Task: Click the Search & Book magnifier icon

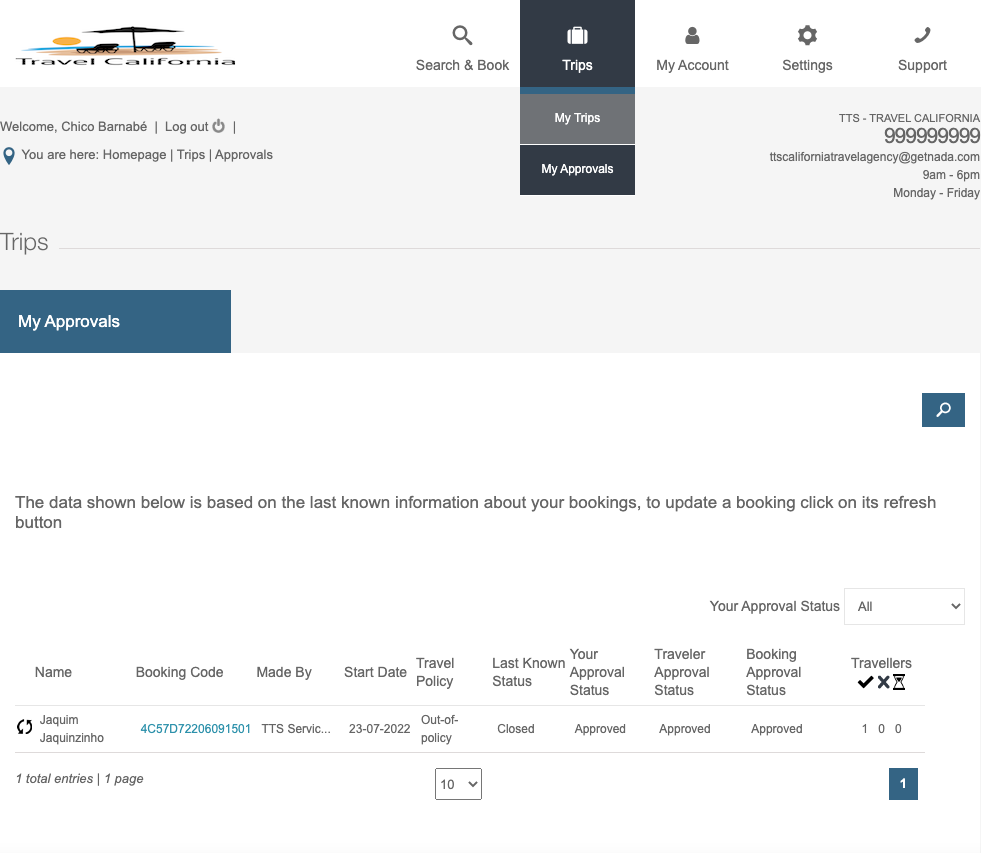Action: click(462, 36)
